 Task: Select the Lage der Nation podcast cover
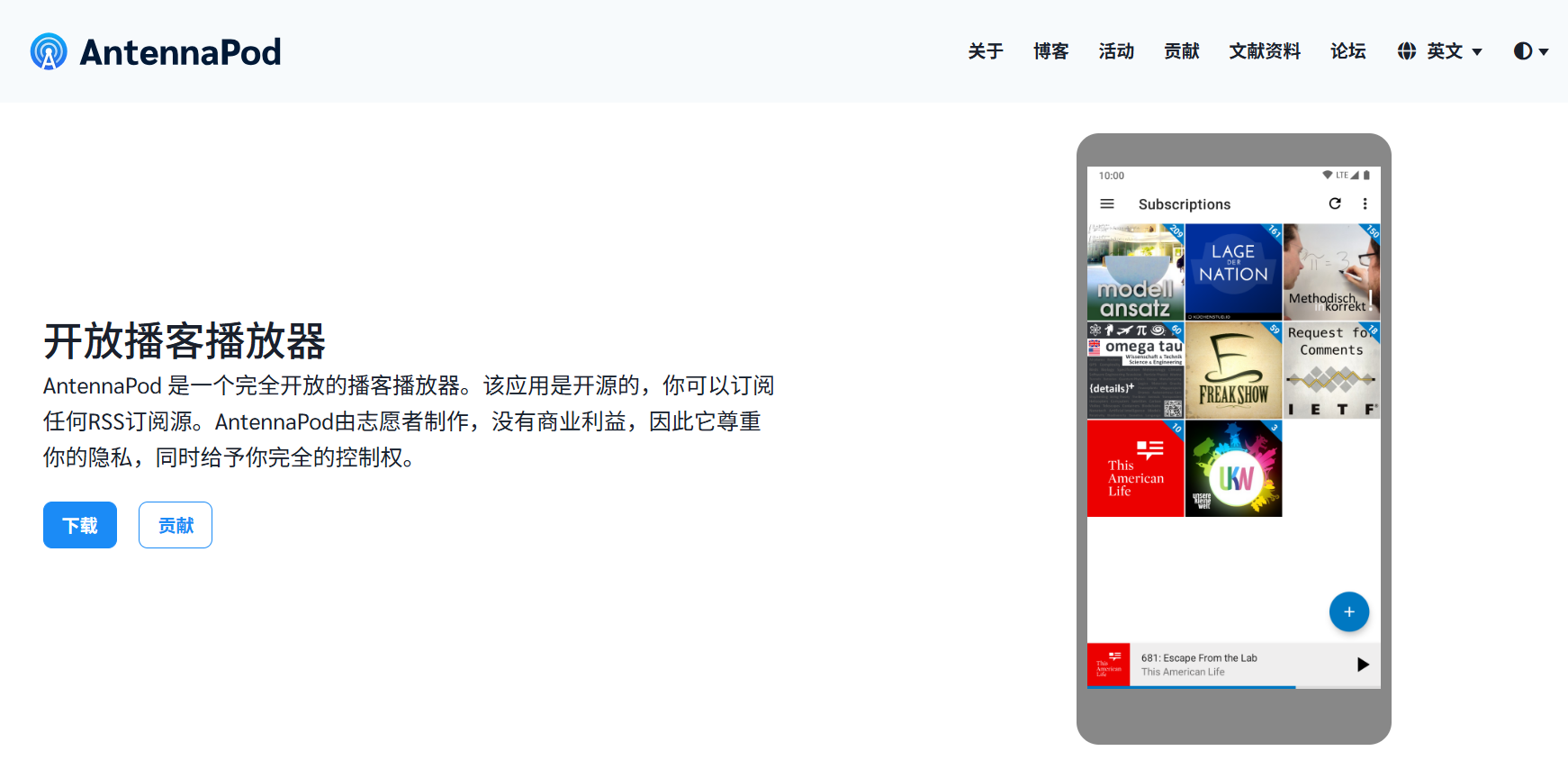pos(1233,272)
